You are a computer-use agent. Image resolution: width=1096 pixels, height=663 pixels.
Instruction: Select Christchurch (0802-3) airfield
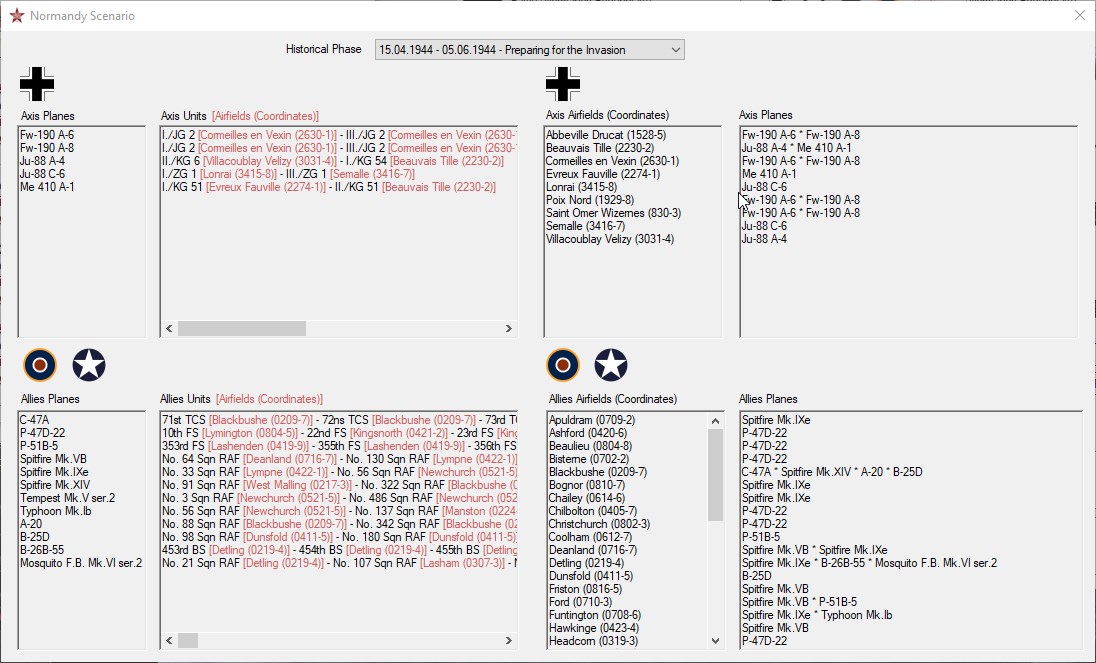coord(628,524)
